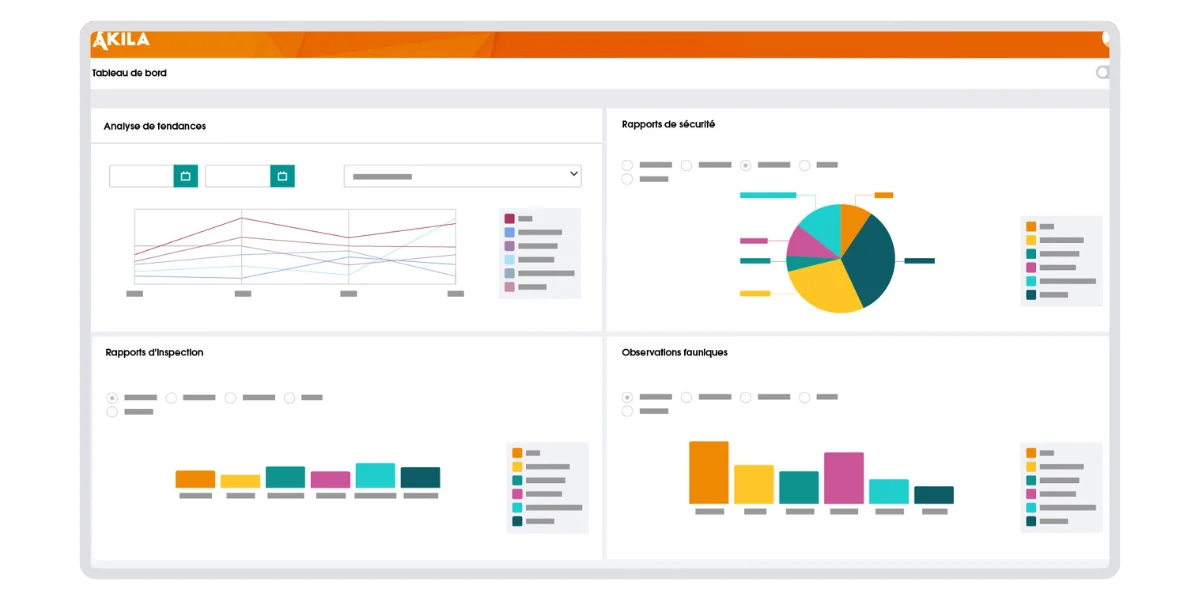Select the first radio in Rapports d'inspection

[x=112, y=398]
